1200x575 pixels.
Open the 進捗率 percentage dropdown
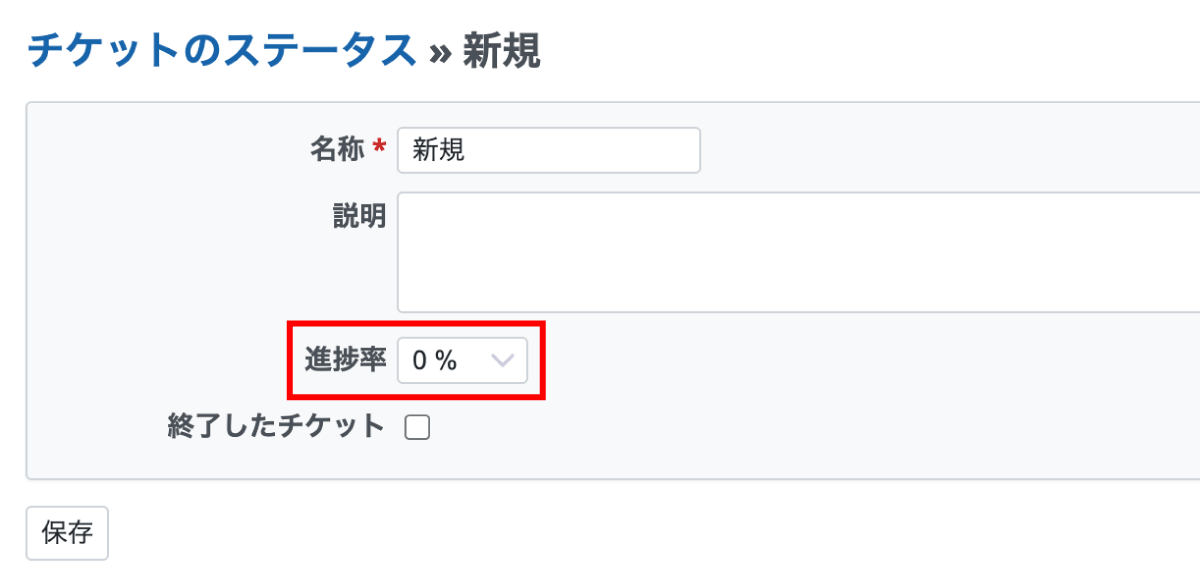coord(462,361)
